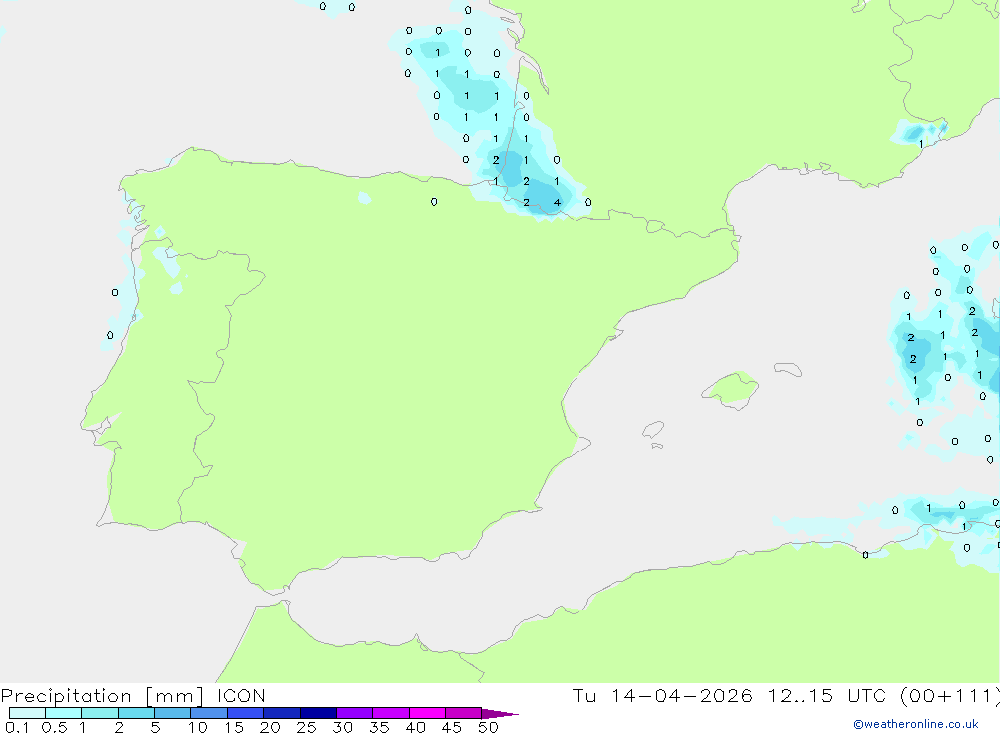
Task: Click the '50' legend scale label
Action: pyautogui.click(x=488, y=727)
